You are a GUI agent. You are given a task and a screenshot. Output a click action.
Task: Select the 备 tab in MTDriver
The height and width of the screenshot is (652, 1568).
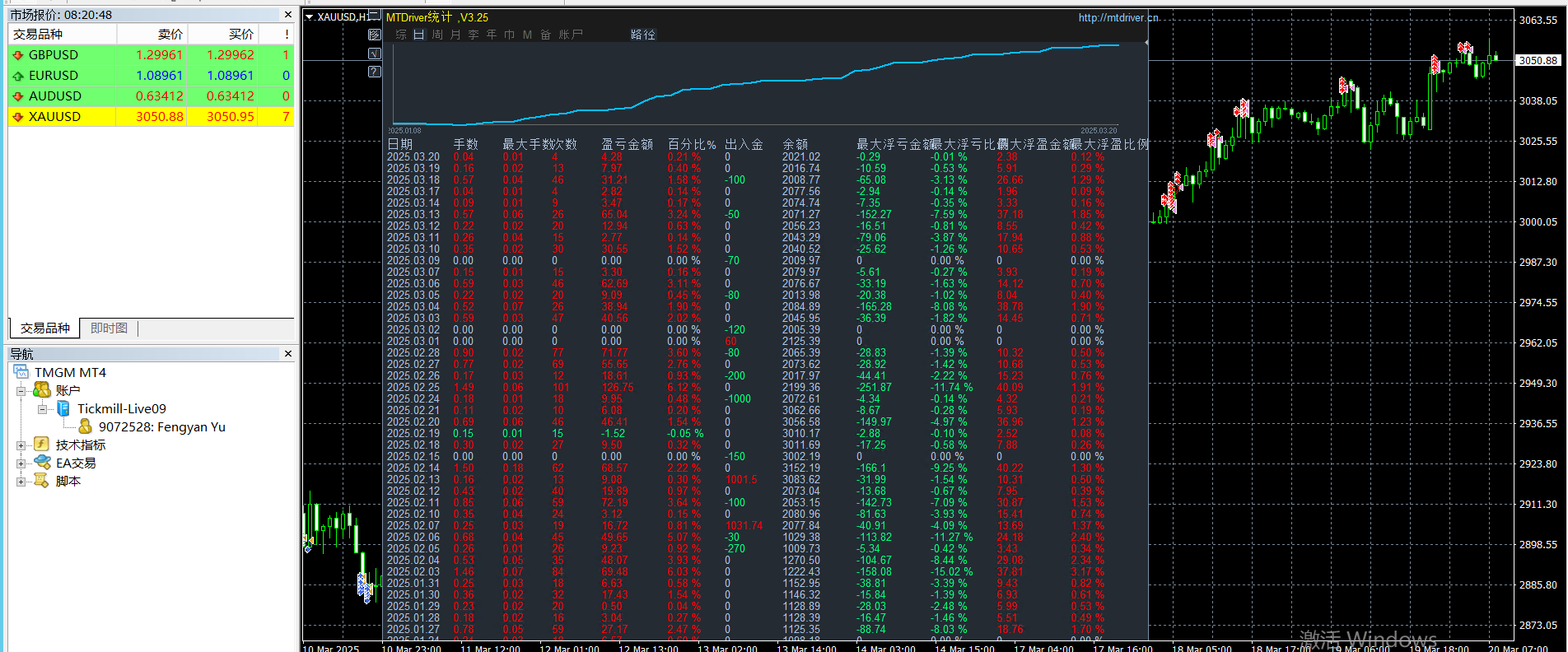point(545,35)
